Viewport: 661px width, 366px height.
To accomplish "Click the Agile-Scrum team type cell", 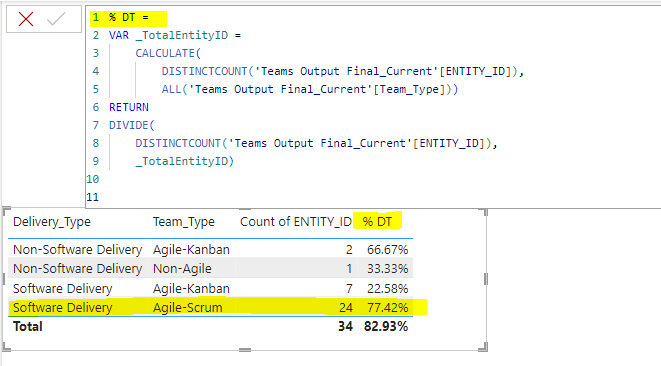I will (188, 308).
